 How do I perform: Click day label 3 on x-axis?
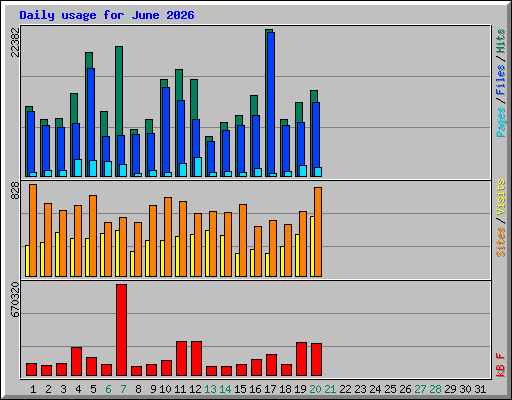63,389
